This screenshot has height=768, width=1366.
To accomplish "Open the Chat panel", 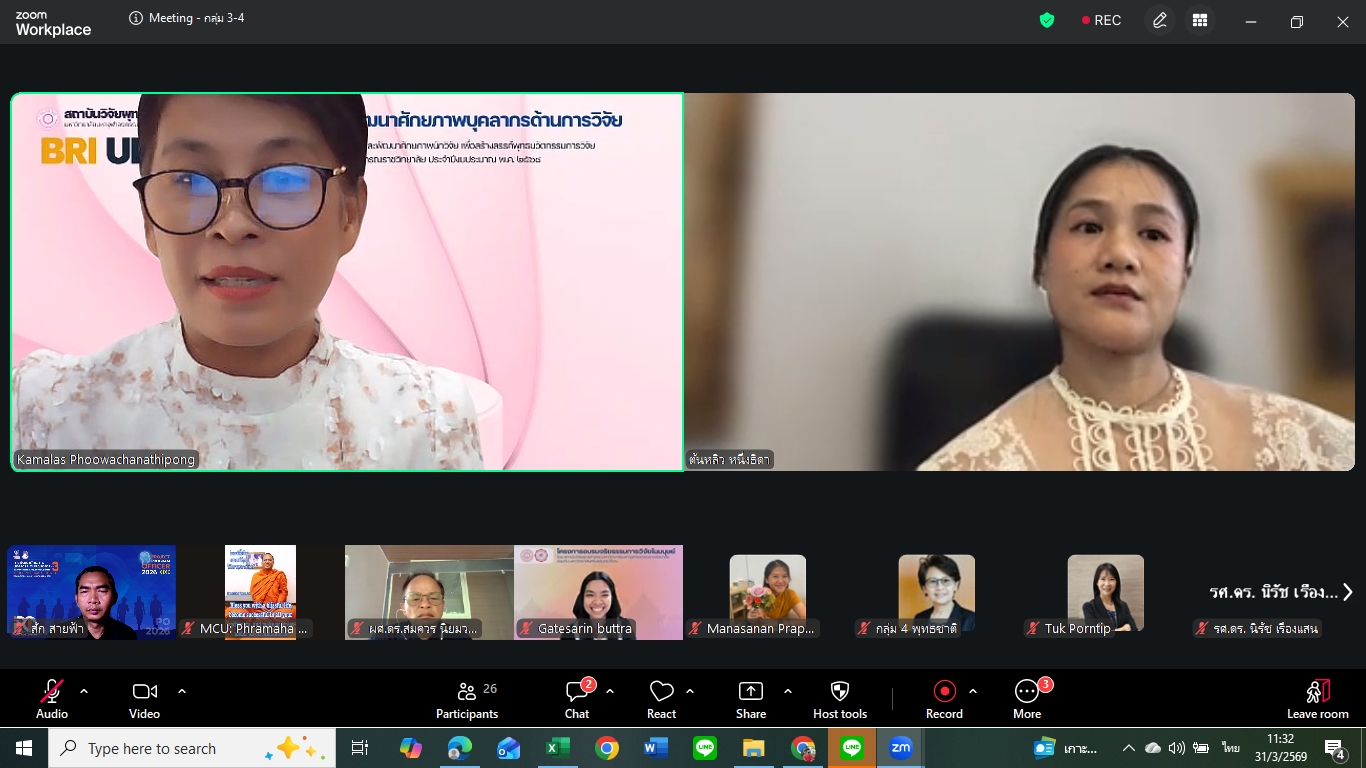I will (x=577, y=699).
